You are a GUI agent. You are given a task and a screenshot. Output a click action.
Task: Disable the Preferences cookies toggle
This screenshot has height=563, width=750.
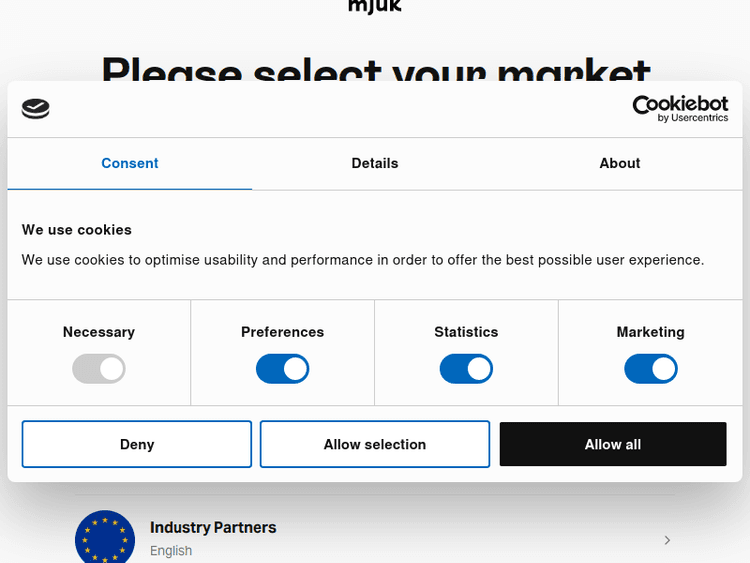[x=283, y=369]
